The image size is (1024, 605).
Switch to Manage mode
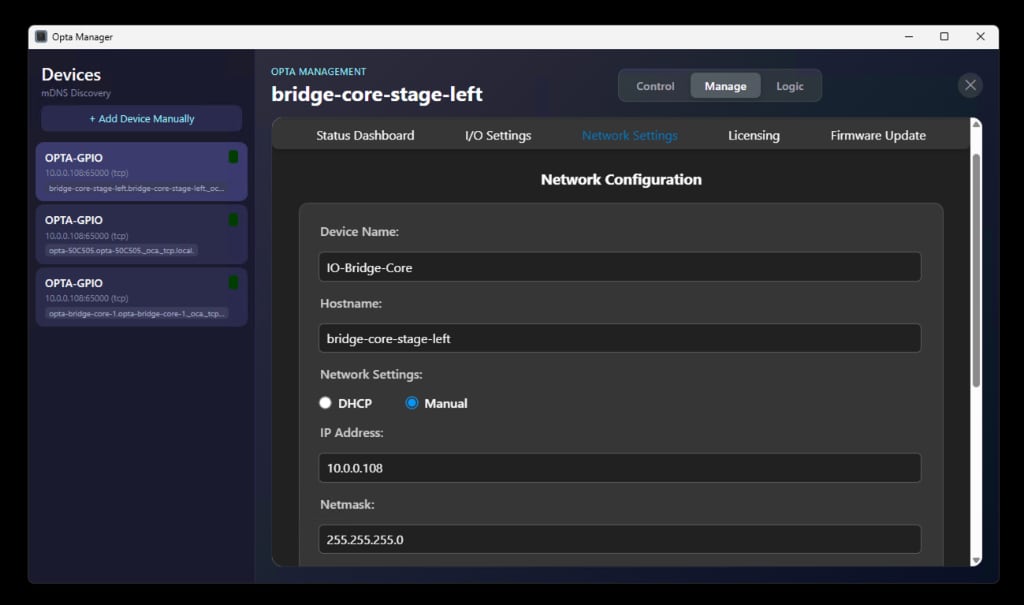click(725, 86)
